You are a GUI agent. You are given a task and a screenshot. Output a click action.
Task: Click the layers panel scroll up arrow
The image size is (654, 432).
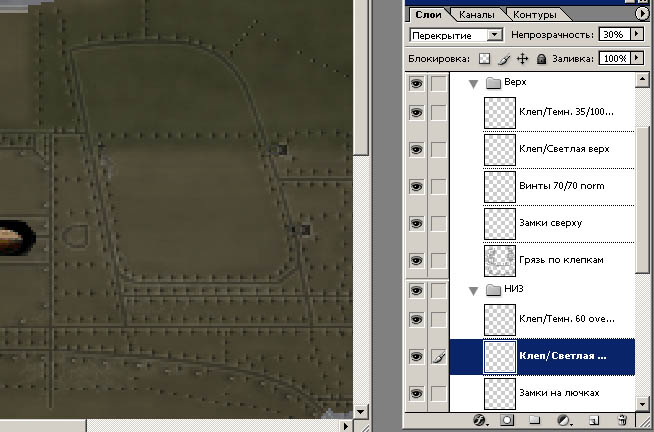tap(642, 79)
